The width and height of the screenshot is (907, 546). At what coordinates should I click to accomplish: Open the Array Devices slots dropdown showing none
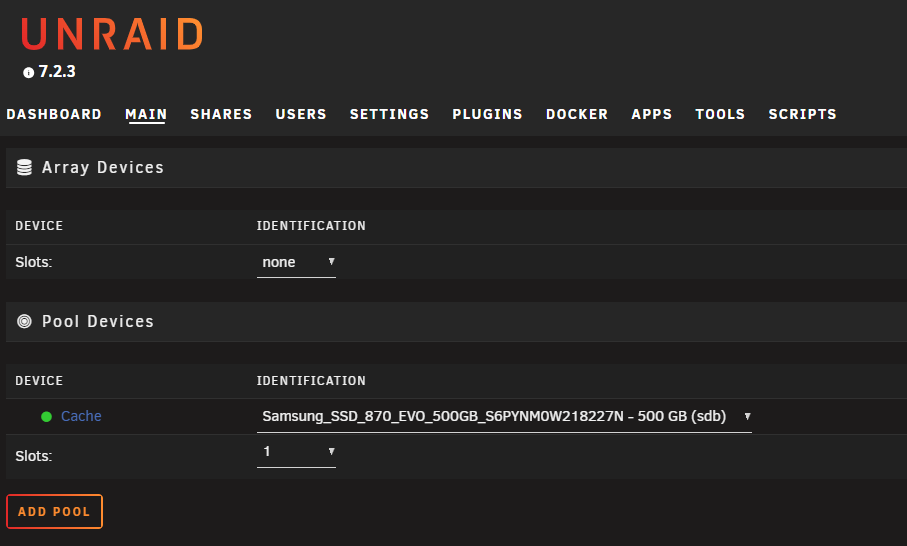pyautogui.click(x=296, y=263)
